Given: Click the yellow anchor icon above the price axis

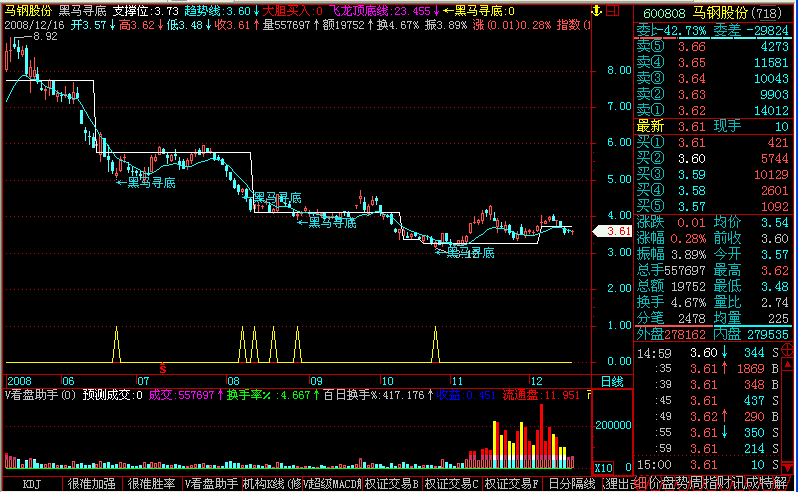Looking at the screenshot, I should tap(596, 10).
